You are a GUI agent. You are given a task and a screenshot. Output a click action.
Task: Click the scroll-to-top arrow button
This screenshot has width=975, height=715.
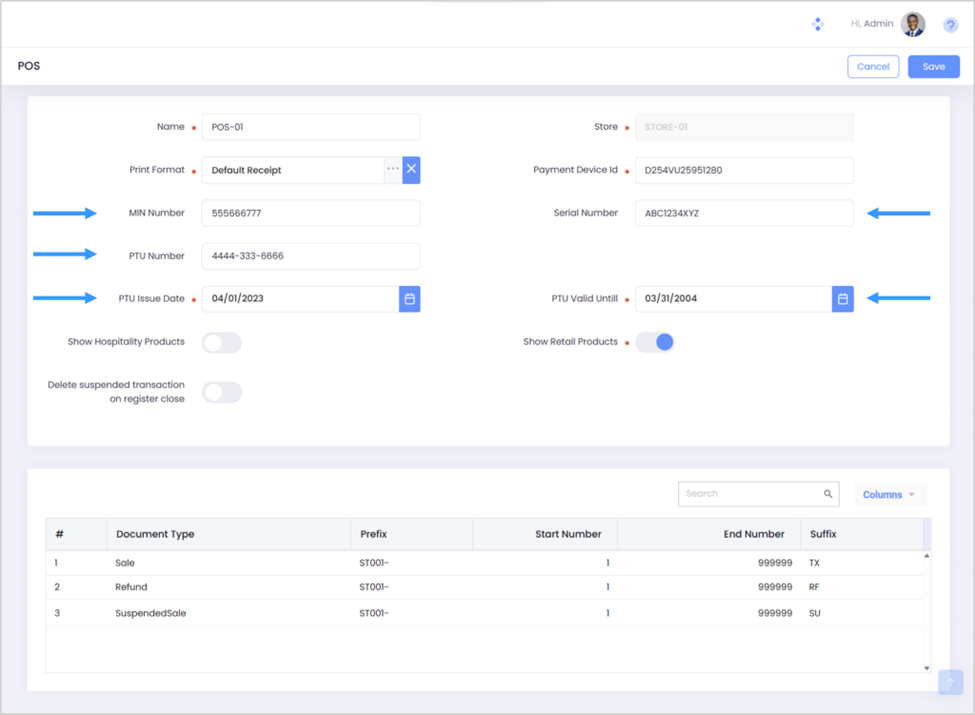click(x=950, y=682)
